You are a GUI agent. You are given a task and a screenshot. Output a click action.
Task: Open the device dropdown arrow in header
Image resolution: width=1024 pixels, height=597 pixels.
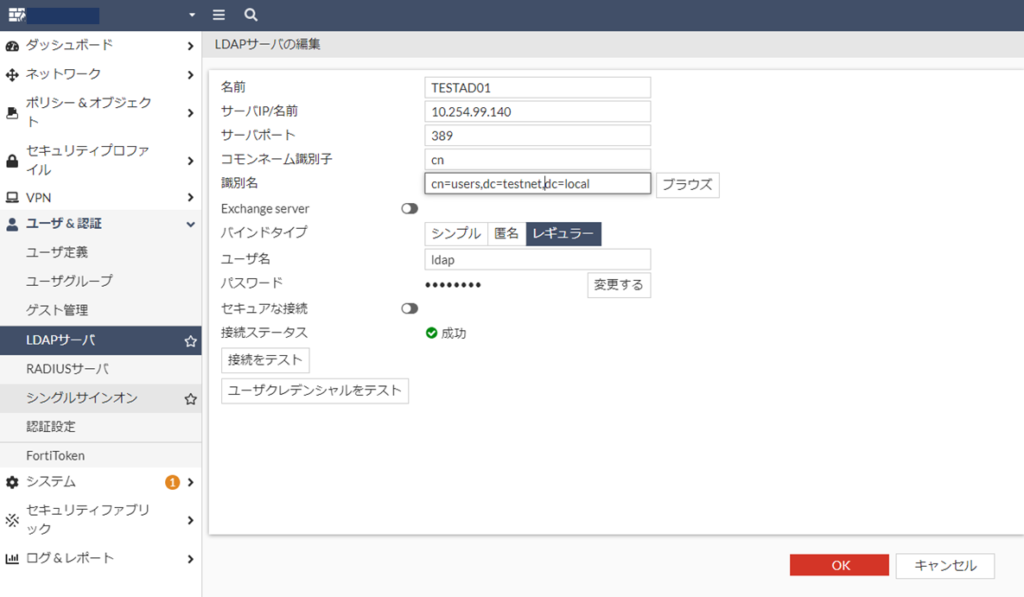tap(192, 16)
